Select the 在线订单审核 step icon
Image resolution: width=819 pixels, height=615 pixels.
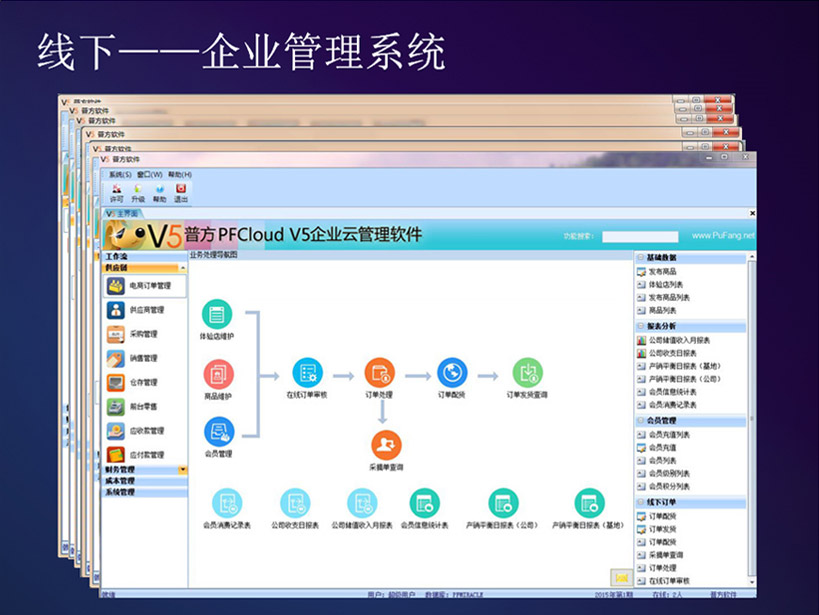(x=307, y=373)
